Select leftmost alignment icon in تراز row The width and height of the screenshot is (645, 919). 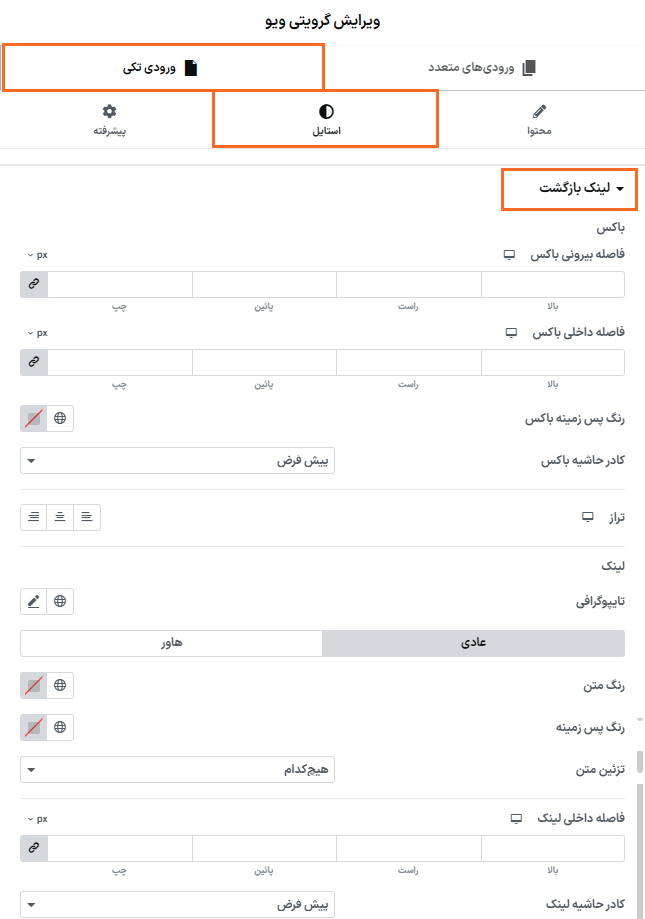(x=33, y=517)
